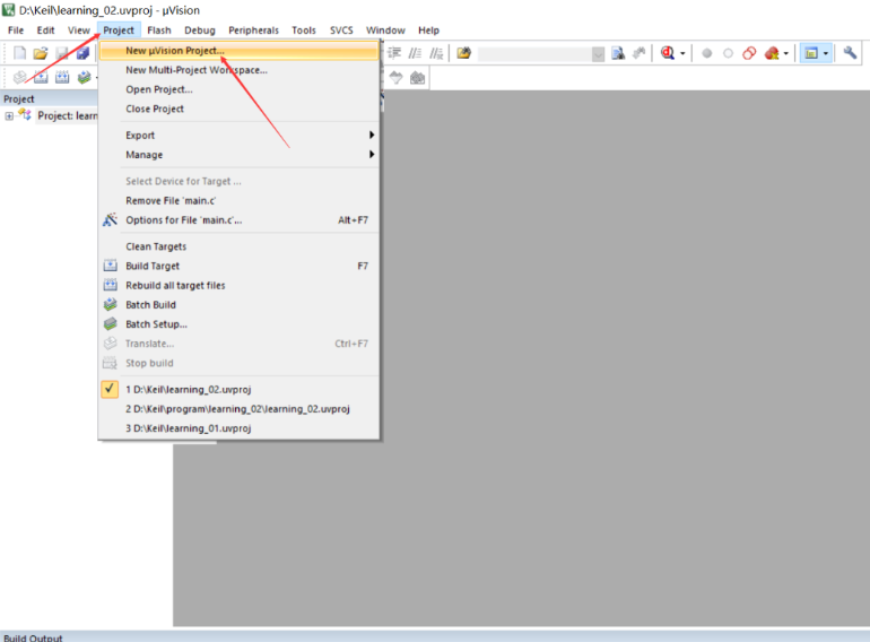Viewport: 870px width, 642px height.
Task: Click Options for File 'main.c'
Action: (x=183, y=220)
